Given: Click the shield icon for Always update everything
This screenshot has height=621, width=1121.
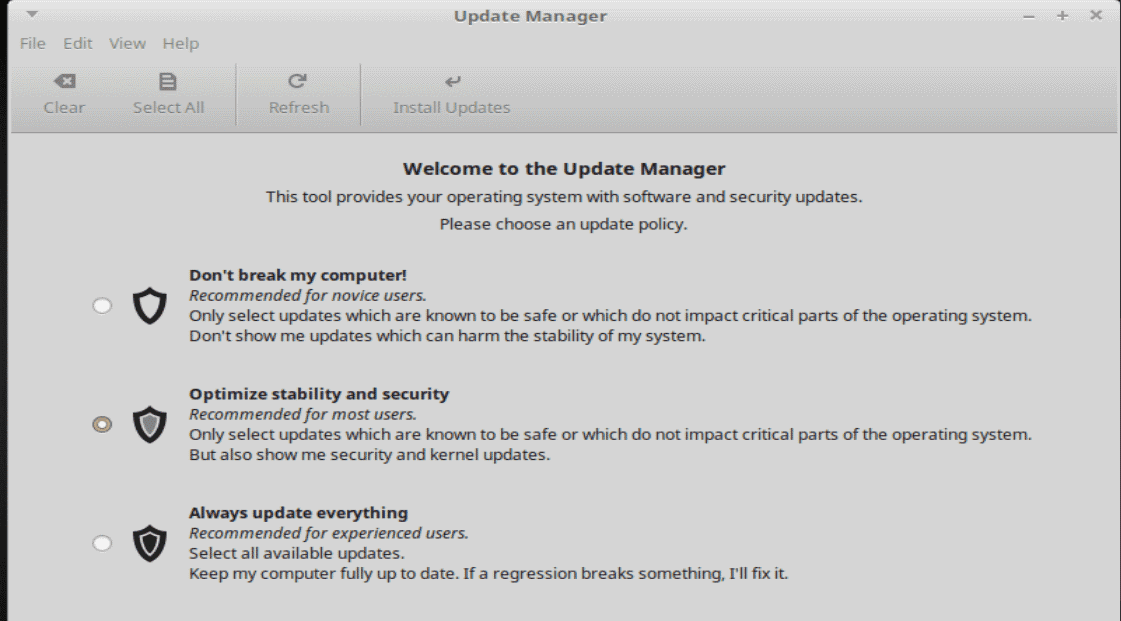Looking at the screenshot, I should coord(149,543).
